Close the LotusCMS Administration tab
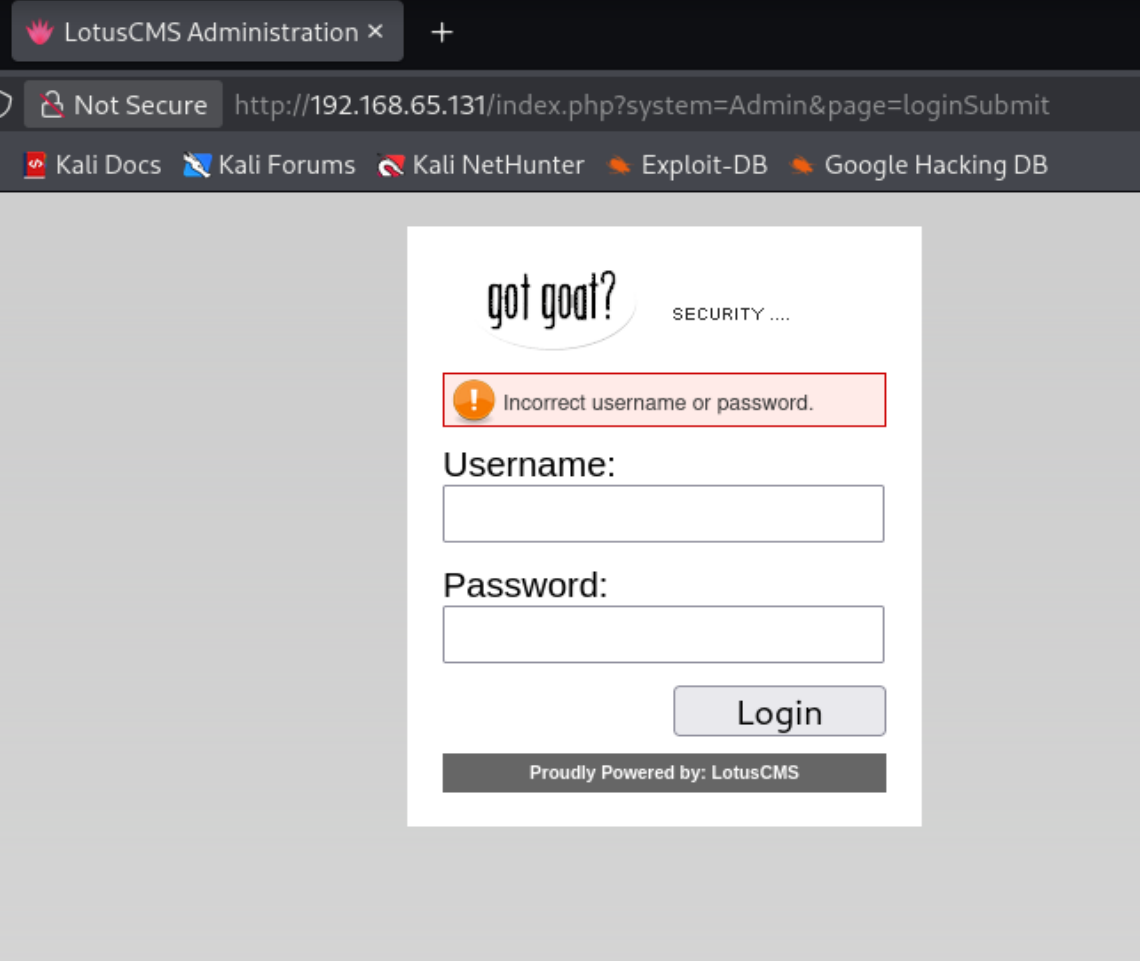The width and height of the screenshot is (1140, 961). click(x=375, y=31)
